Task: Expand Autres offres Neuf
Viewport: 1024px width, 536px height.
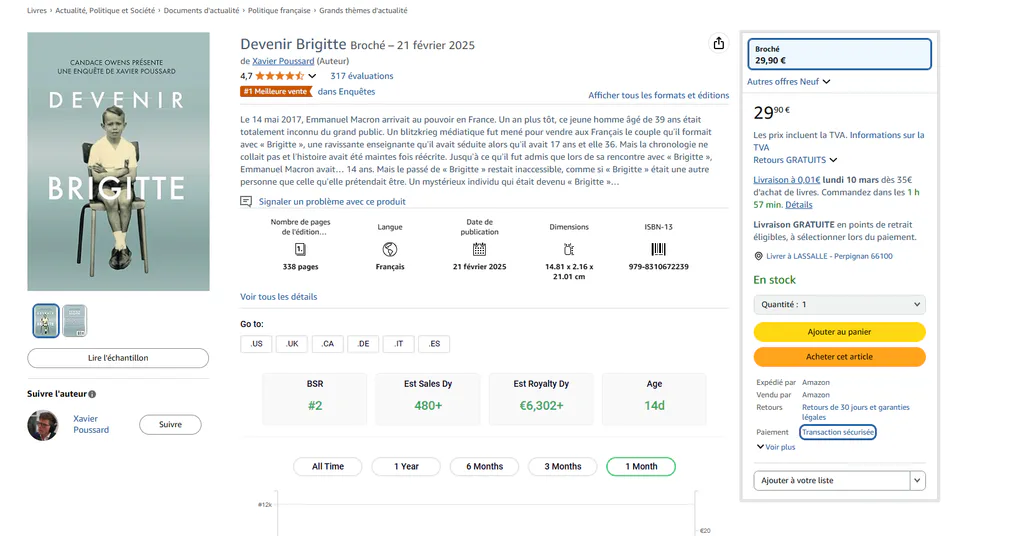Action: click(x=789, y=82)
